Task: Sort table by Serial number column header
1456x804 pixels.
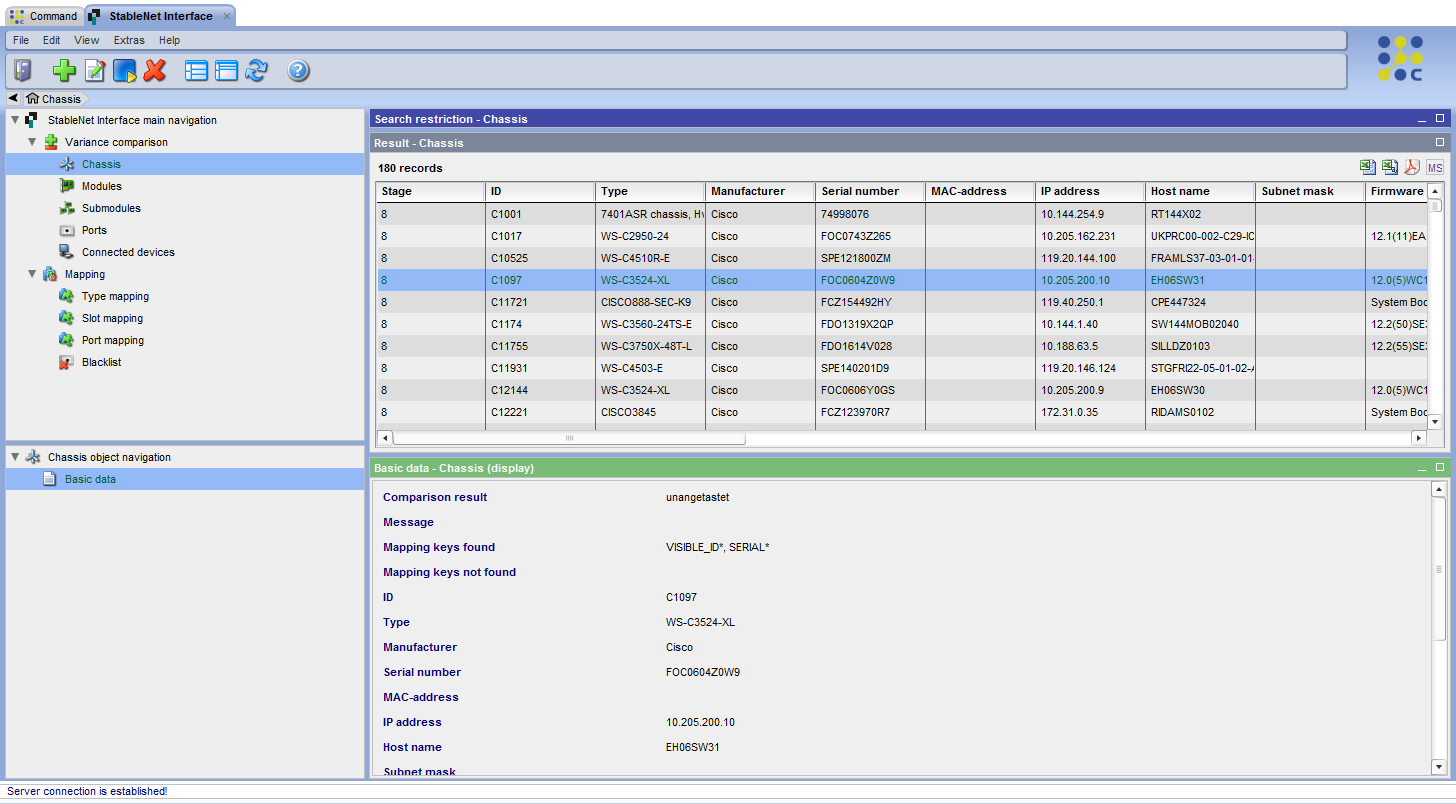Action: tap(860, 191)
